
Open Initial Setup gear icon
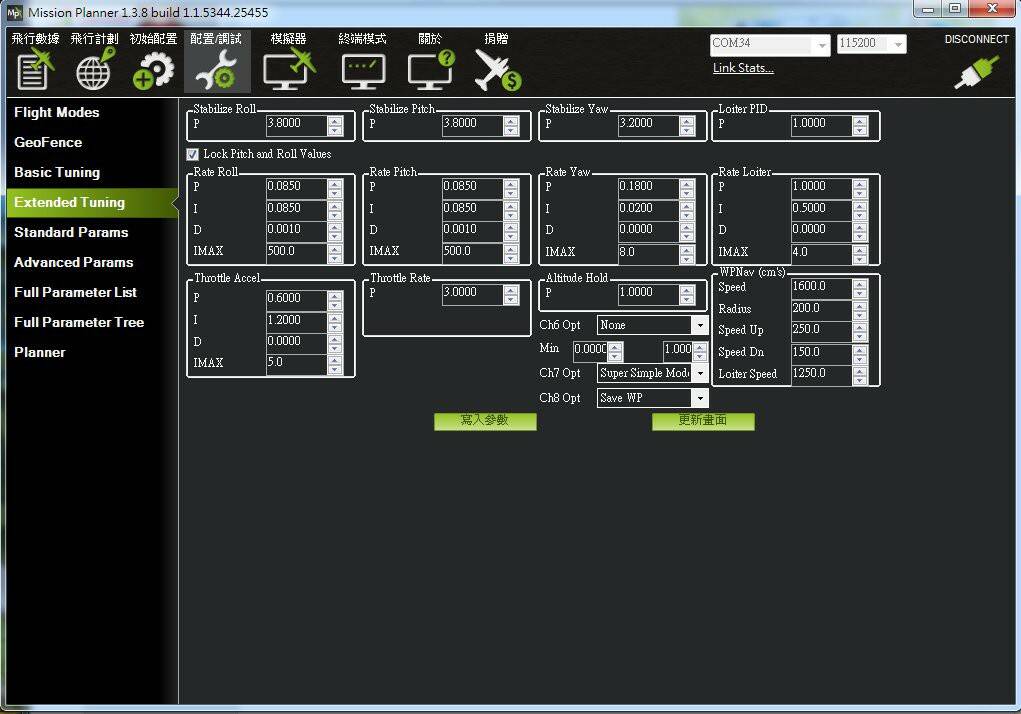pyautogui.click(x=154, y=70)
